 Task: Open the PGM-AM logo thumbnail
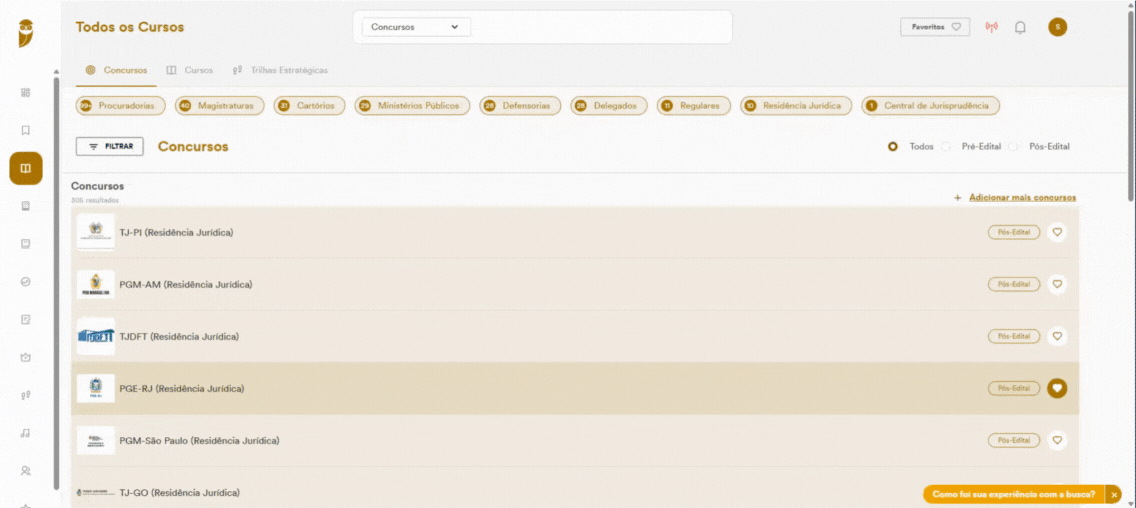pyautogui.click(x=96, y=284)
